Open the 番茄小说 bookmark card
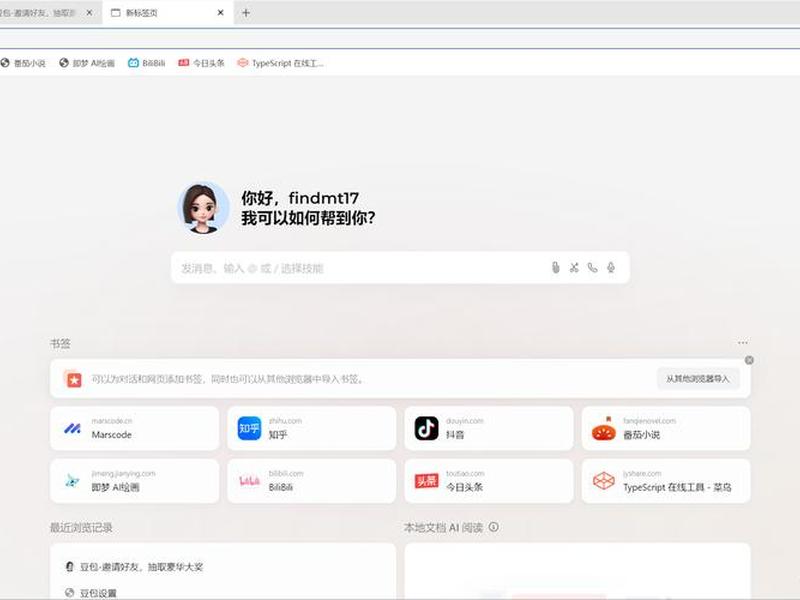This screenshot has width=800, height=600. 666,428
